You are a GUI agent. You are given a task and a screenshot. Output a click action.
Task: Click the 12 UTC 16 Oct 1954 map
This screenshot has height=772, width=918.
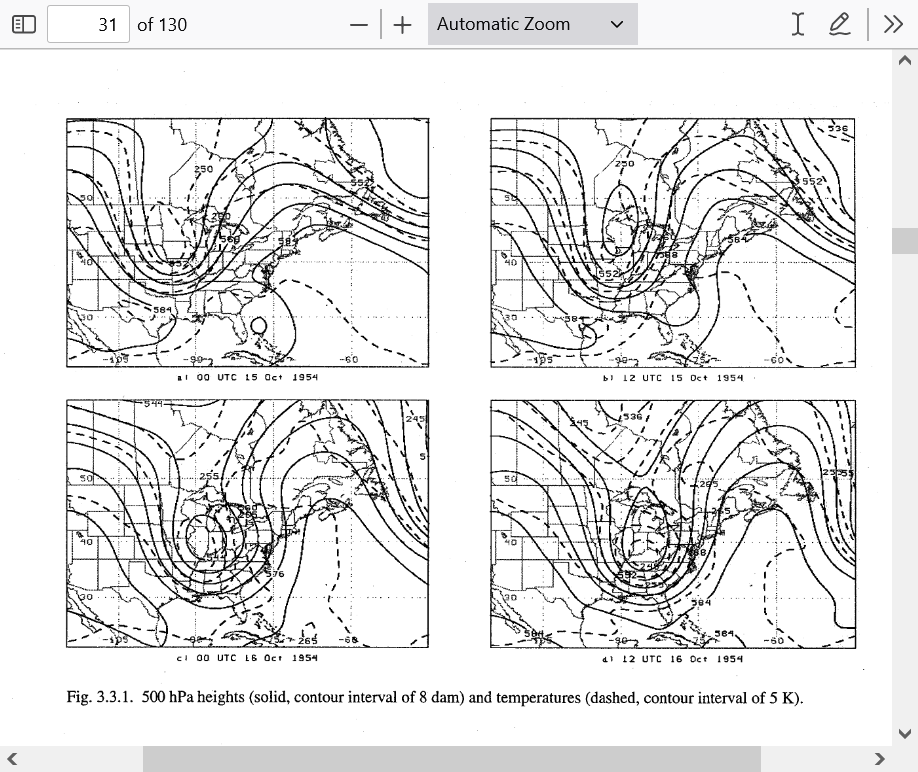tap(672, 523)
